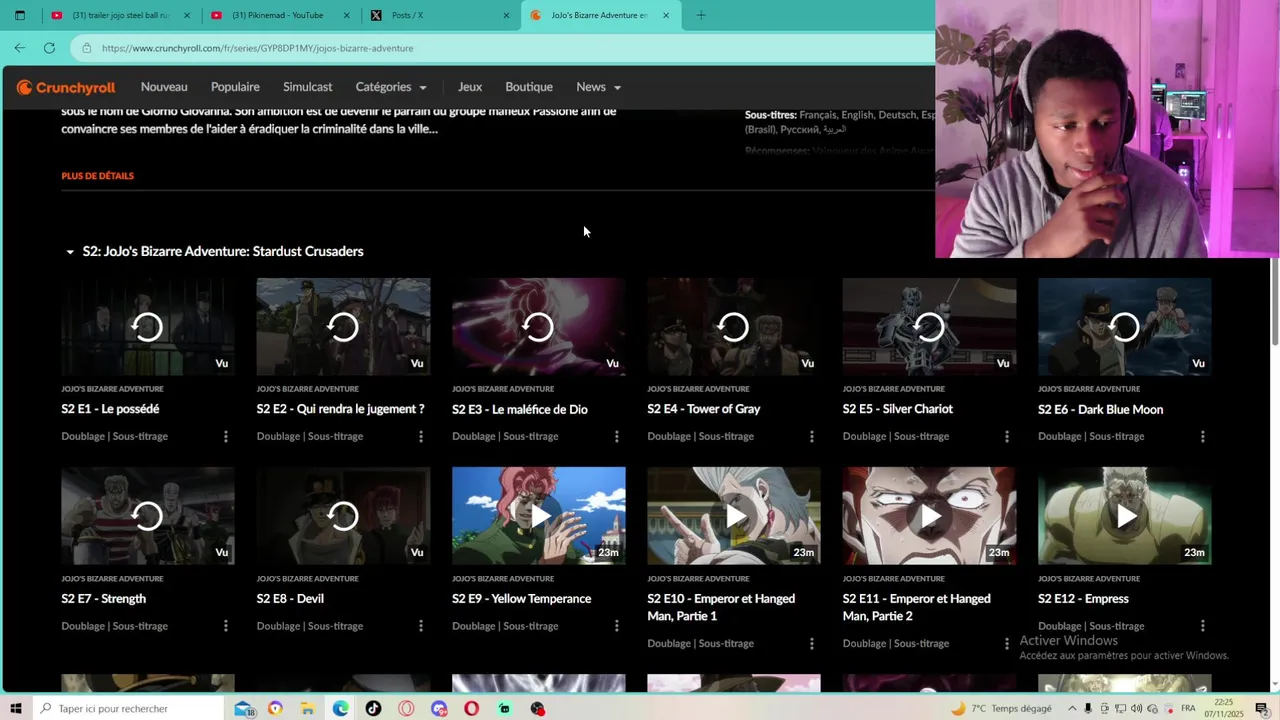Replay S2 E4 Tower of Gray thumbnail
The image size is (1280, 720).
point(734,327)
